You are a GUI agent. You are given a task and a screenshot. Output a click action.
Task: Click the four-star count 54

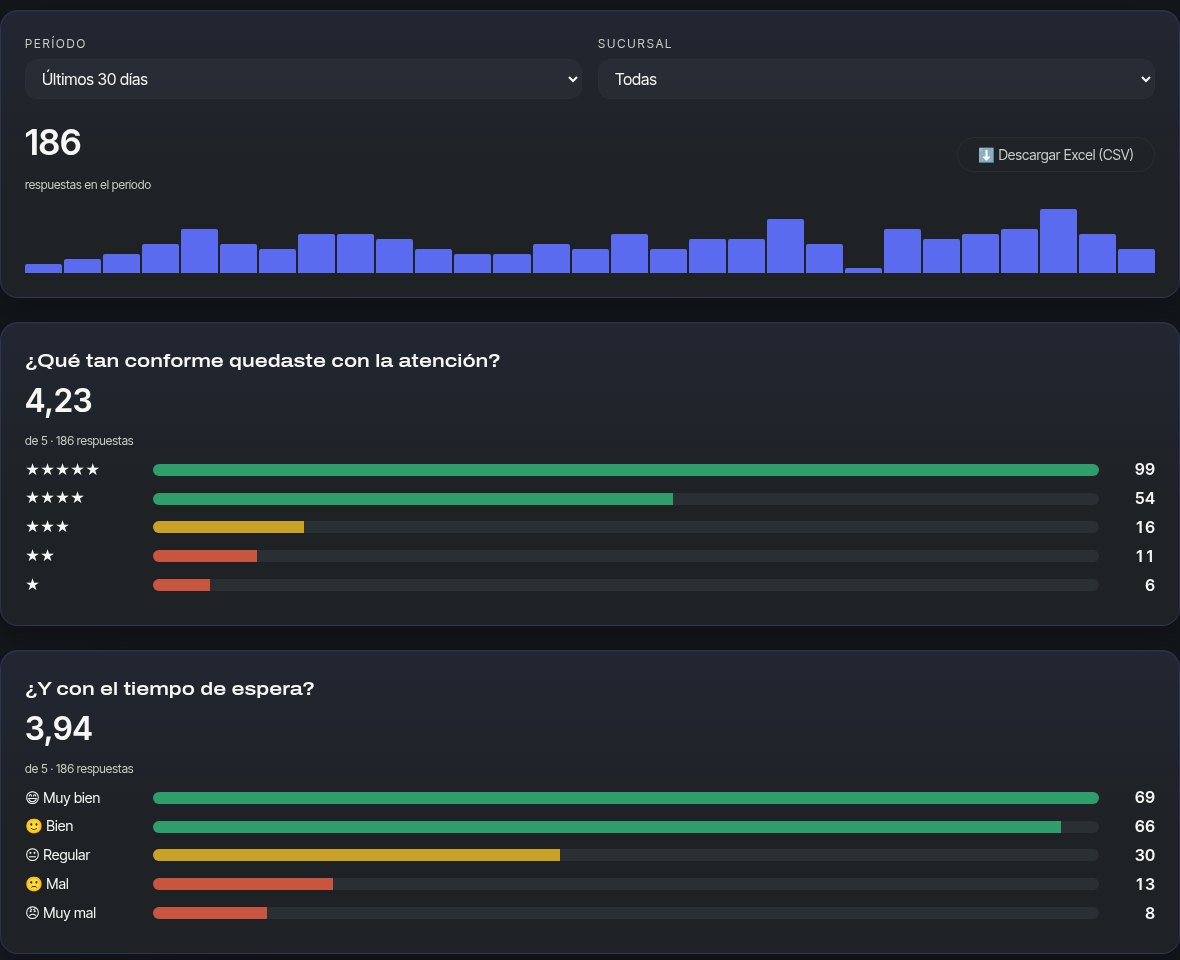pos(1145,498)
